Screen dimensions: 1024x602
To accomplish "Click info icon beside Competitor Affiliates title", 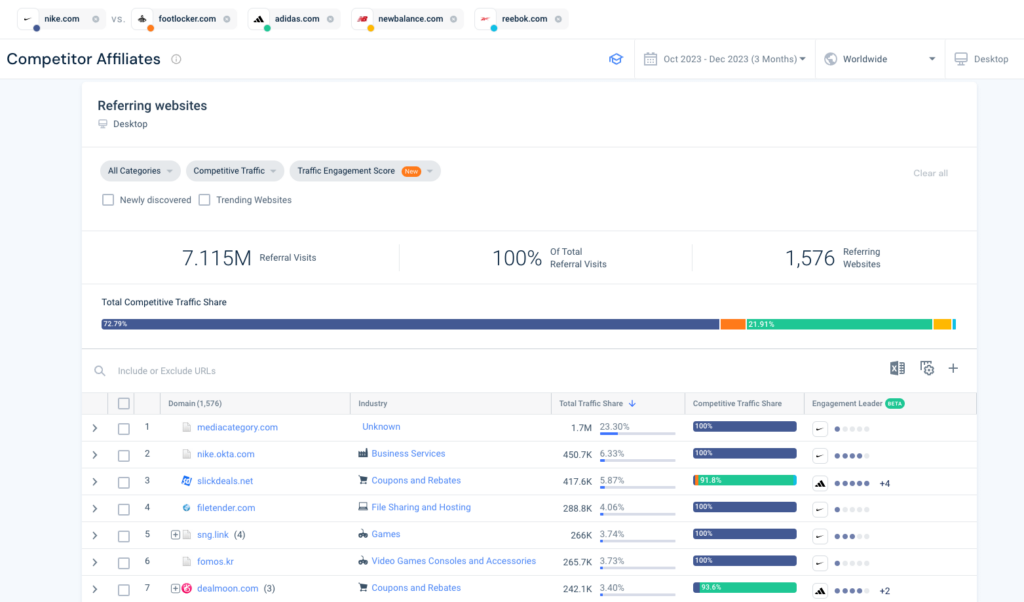I will click(176, 59).
